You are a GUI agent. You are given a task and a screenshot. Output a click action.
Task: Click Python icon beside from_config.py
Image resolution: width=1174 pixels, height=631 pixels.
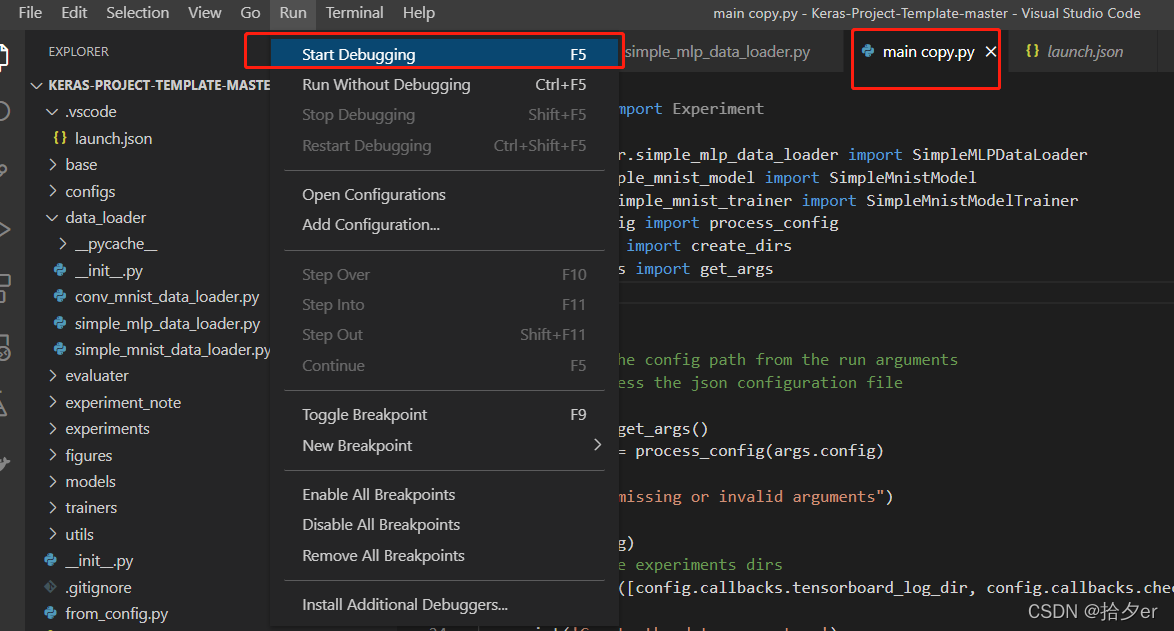pos(50,613)
